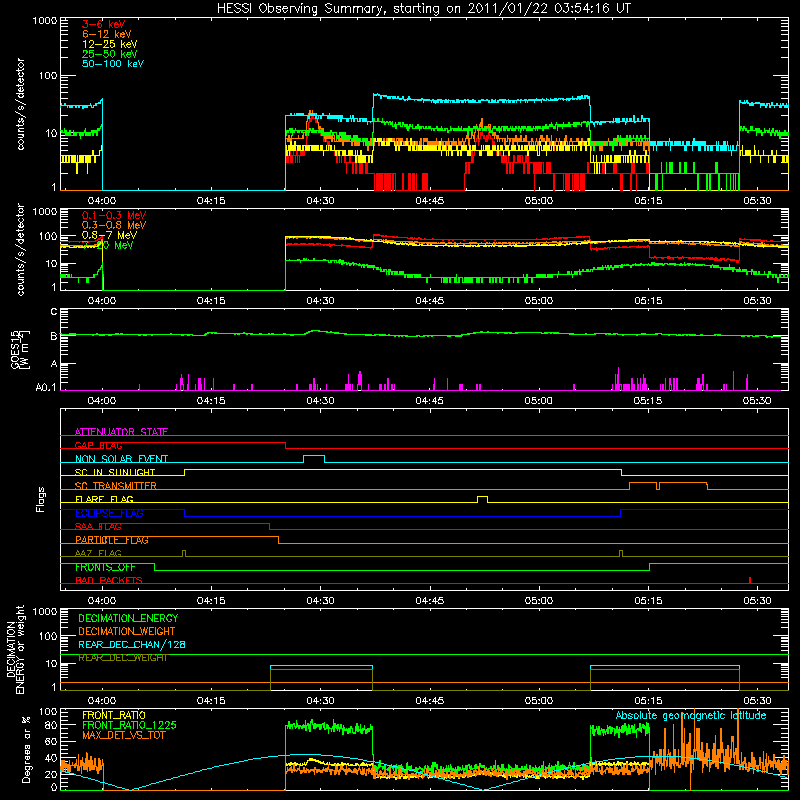This screenshot has height=800, width=800.
Task: Click the 05:00 tick under the MeV count-rate panel
Action: (x=539, y=301)
